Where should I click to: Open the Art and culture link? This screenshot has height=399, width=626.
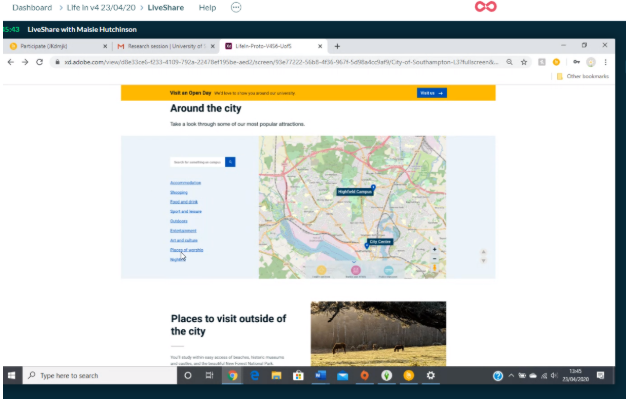[x=184, y=240]
